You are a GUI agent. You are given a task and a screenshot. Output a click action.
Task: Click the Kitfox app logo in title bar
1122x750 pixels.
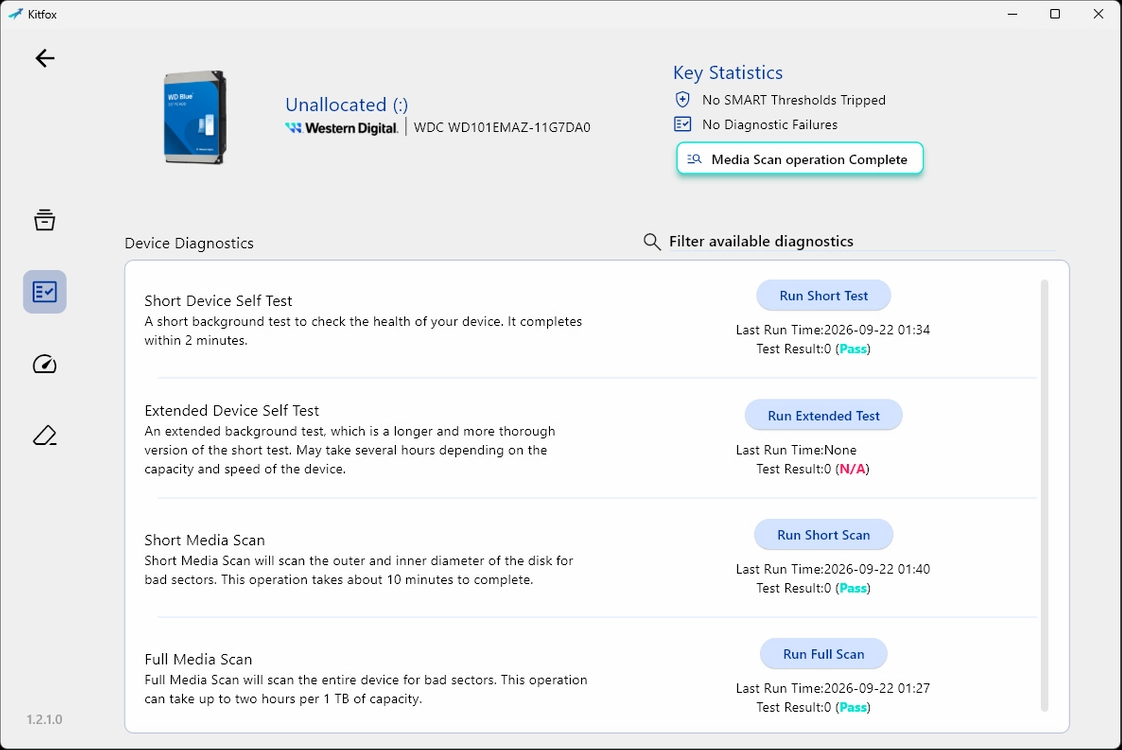(15, 14)
